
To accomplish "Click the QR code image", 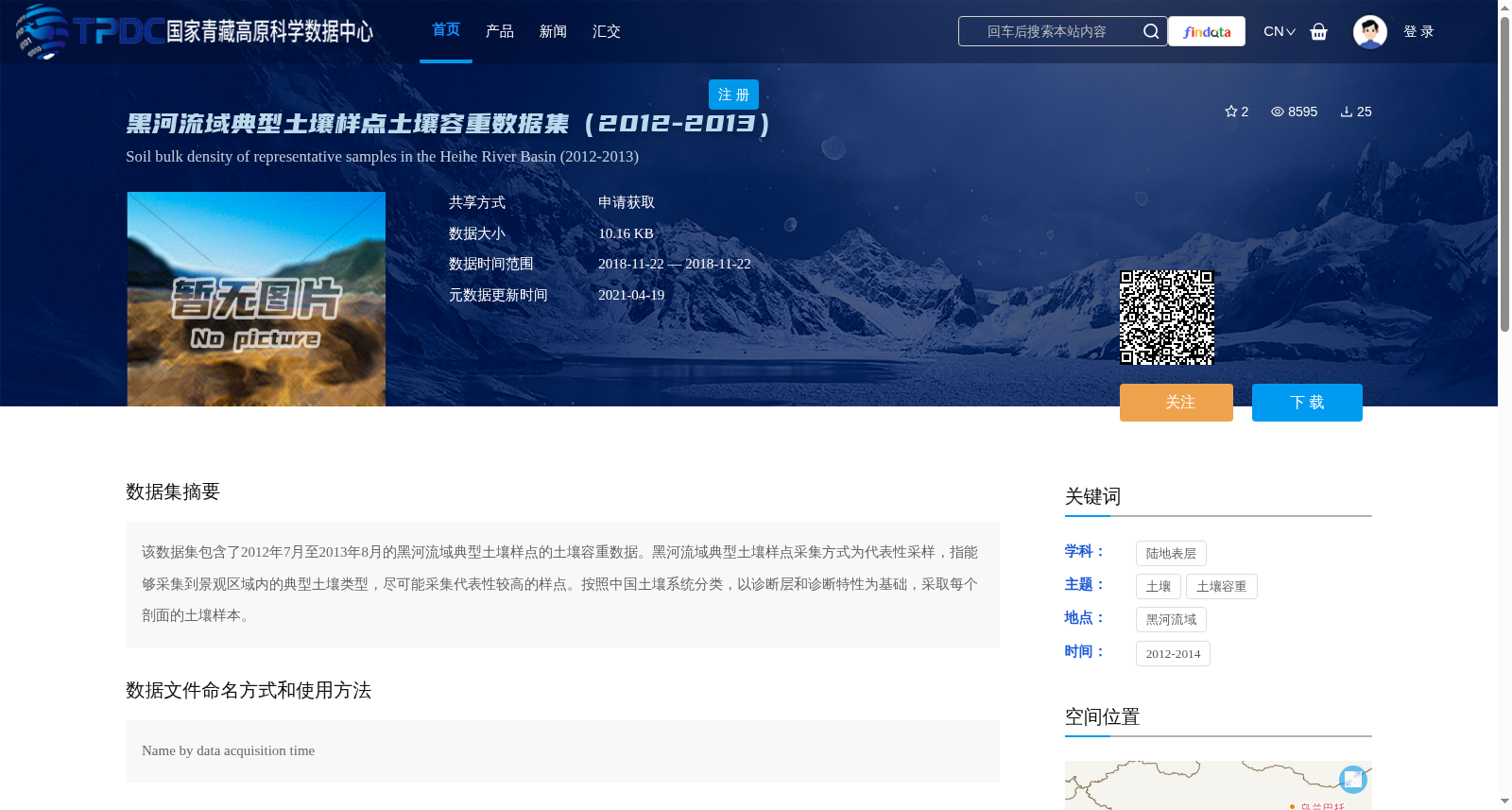I will 1167,318.
